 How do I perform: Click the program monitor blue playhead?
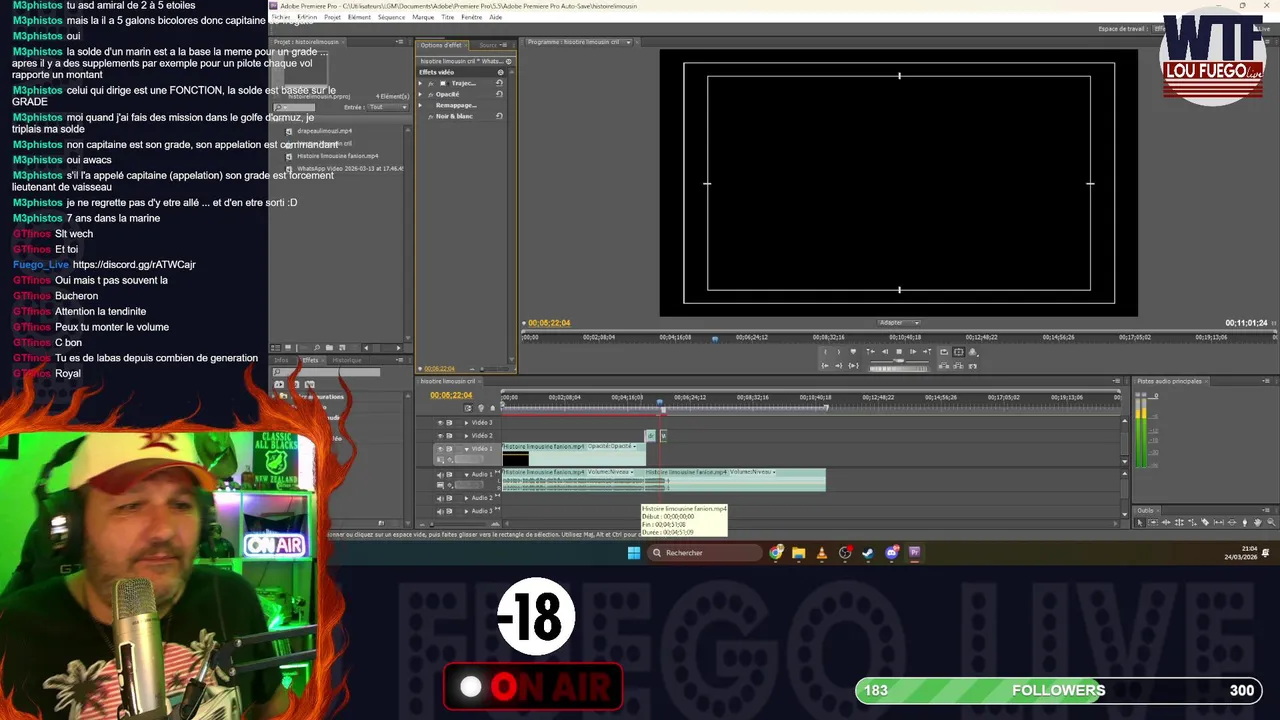coord(714,338)
